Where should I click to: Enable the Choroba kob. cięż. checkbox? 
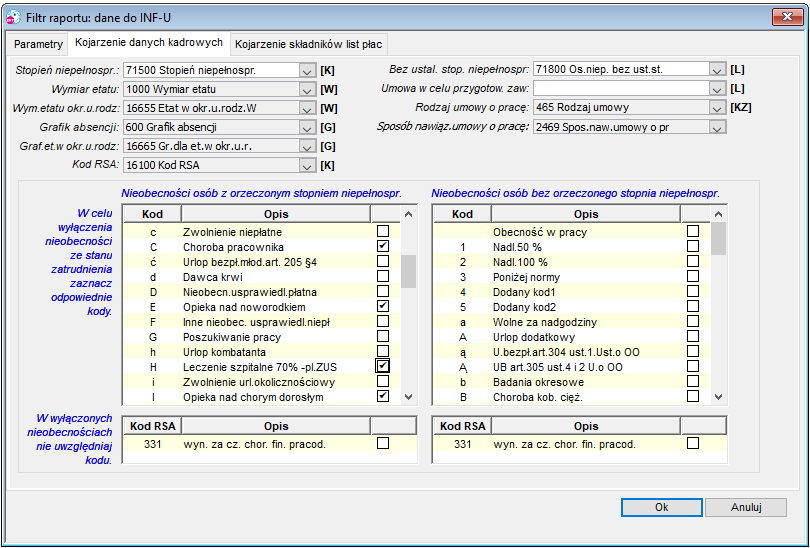tap(693, 396)
